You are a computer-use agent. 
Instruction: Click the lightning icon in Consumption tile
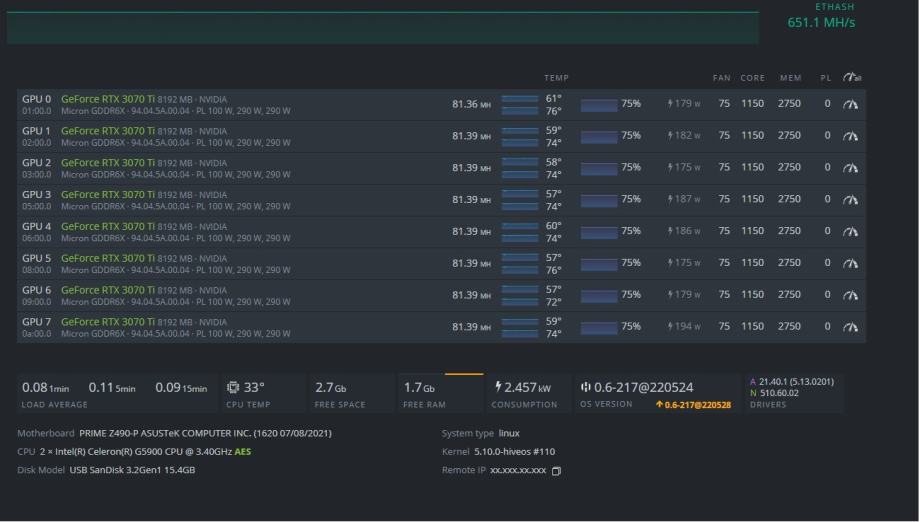pos(498,387)
